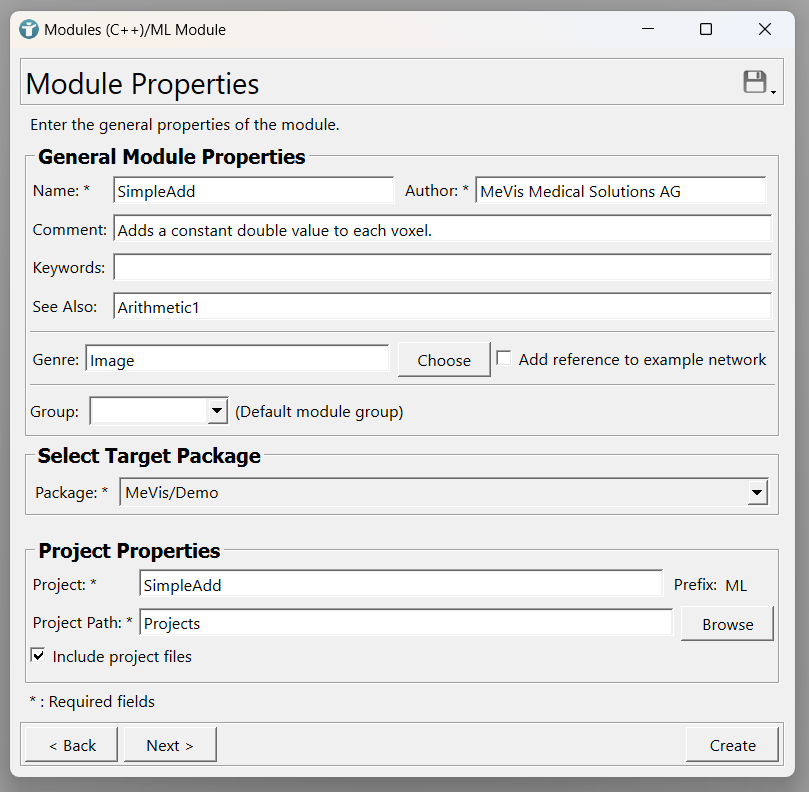Expand the Package dropdown MeVis/Demo
809x792 pixels.
click(758, 492)
